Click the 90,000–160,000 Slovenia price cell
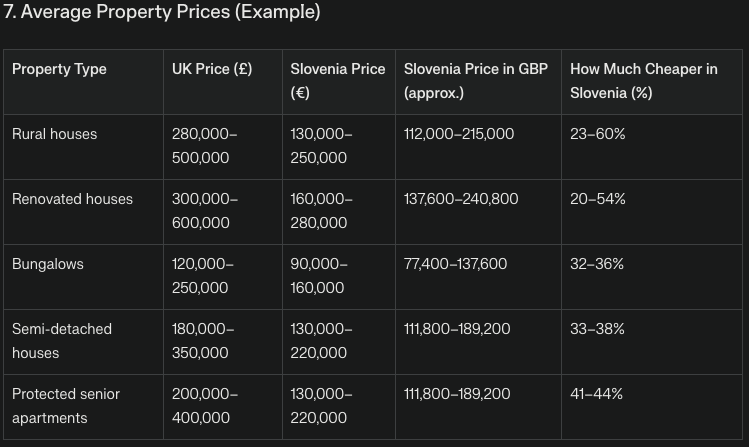 (x=319, y=276)
